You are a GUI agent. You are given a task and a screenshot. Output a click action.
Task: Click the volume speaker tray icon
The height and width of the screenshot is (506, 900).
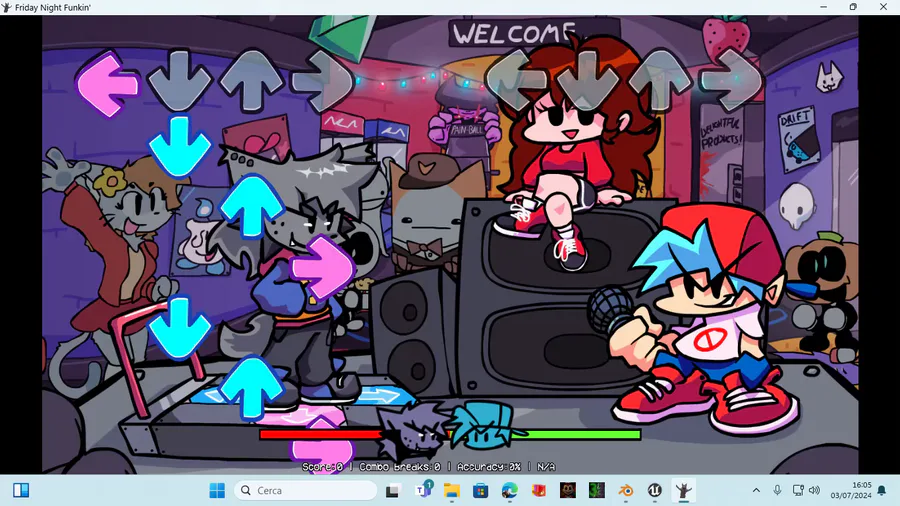[x=814, y=491]
